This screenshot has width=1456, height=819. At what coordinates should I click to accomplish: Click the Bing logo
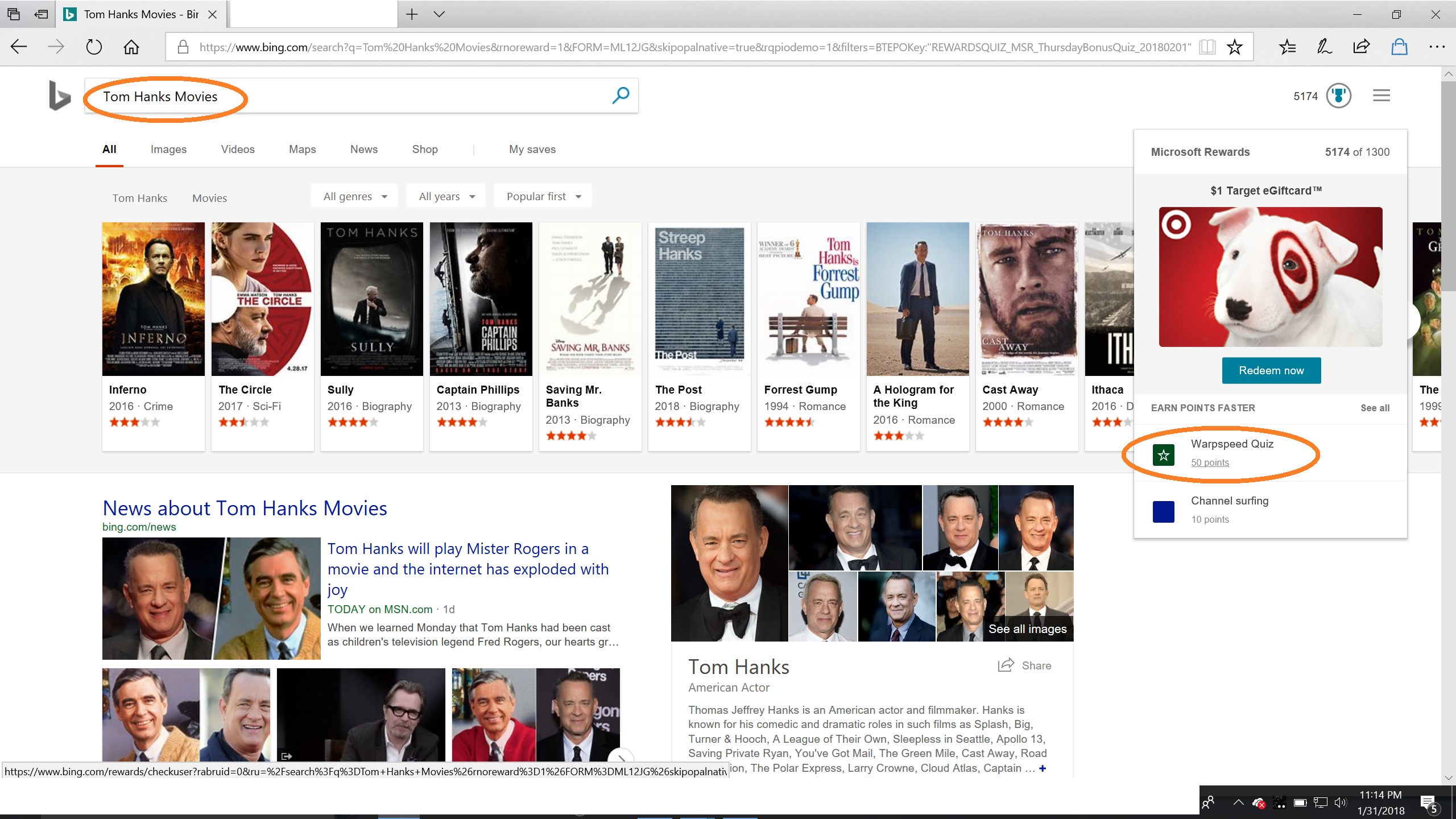60,96
